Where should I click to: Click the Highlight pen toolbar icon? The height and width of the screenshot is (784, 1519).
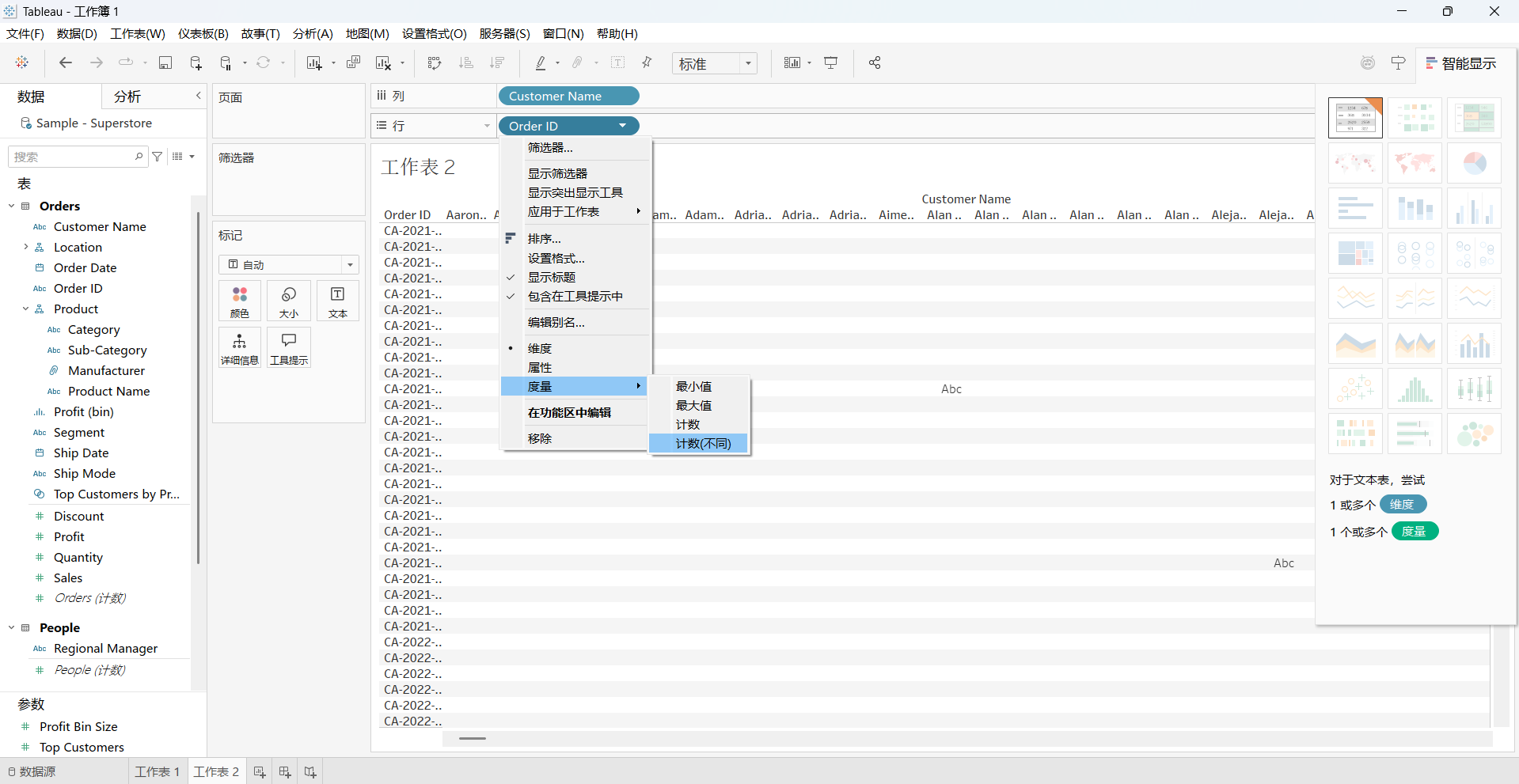pyautogui.click(x=541, y=62)
